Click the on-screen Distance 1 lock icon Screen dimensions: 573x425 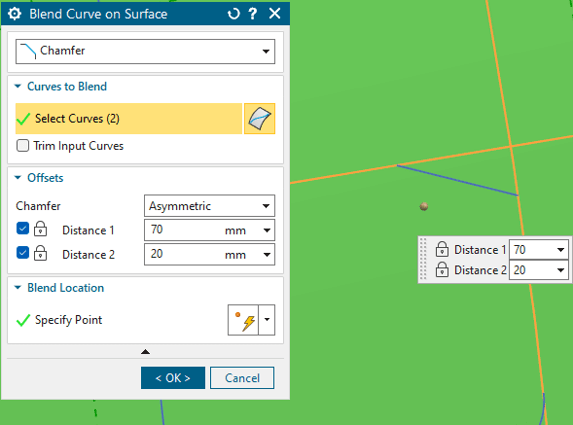coord(442,249)
